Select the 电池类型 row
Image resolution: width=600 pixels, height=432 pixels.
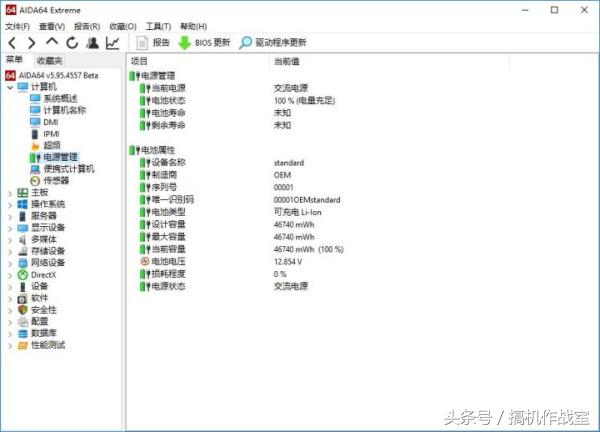(x=230, y=212)
